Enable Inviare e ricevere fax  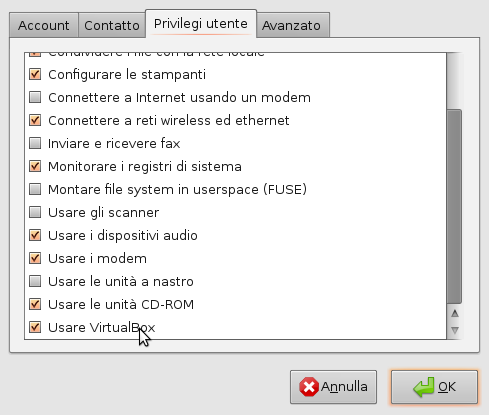click(x=35, y=143)
